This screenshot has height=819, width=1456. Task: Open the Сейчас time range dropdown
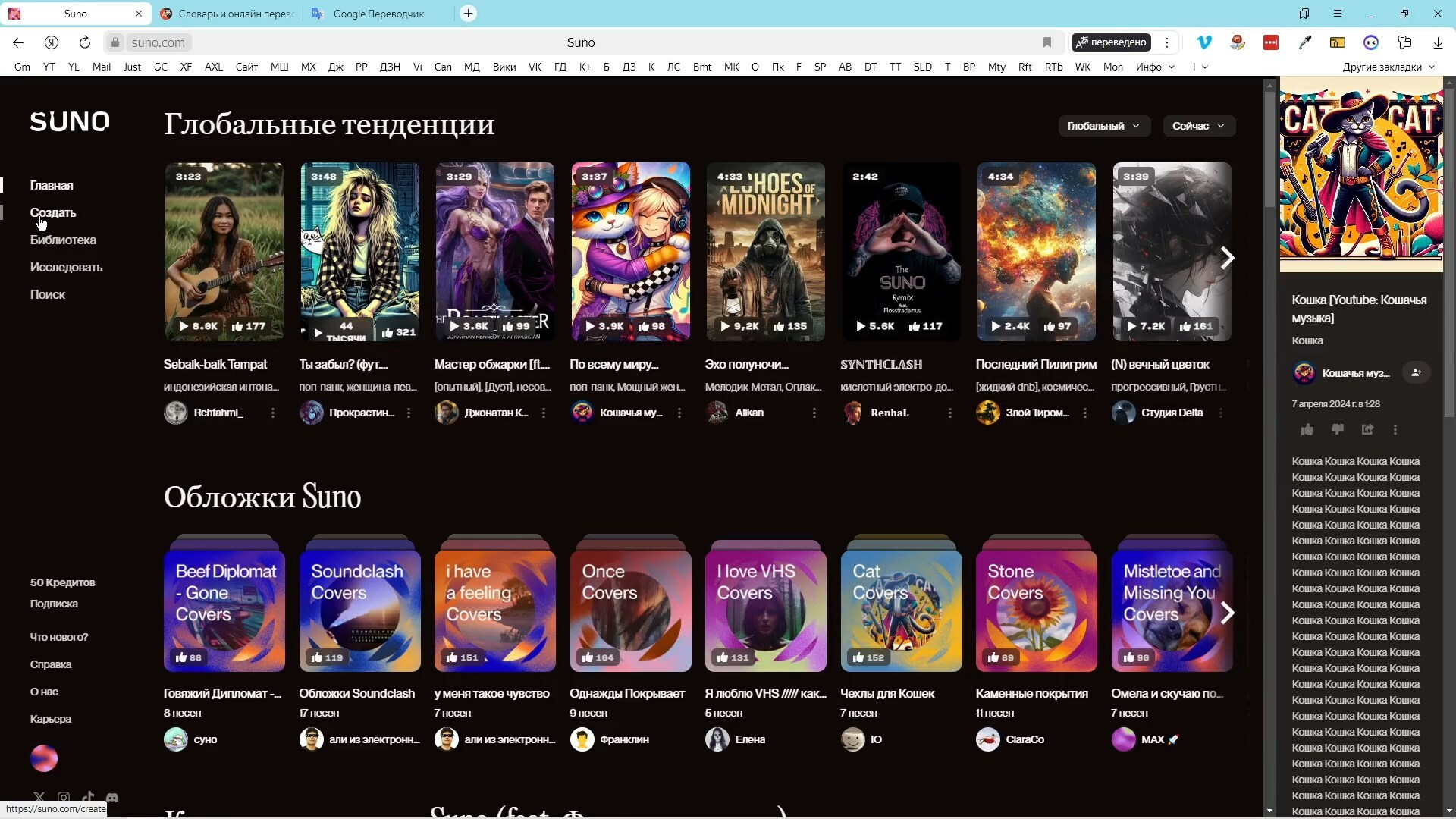[x=1199, y=126]
